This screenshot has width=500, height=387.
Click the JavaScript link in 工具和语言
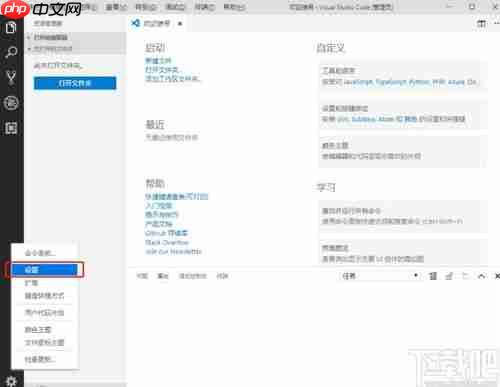[x=358, y=82]
